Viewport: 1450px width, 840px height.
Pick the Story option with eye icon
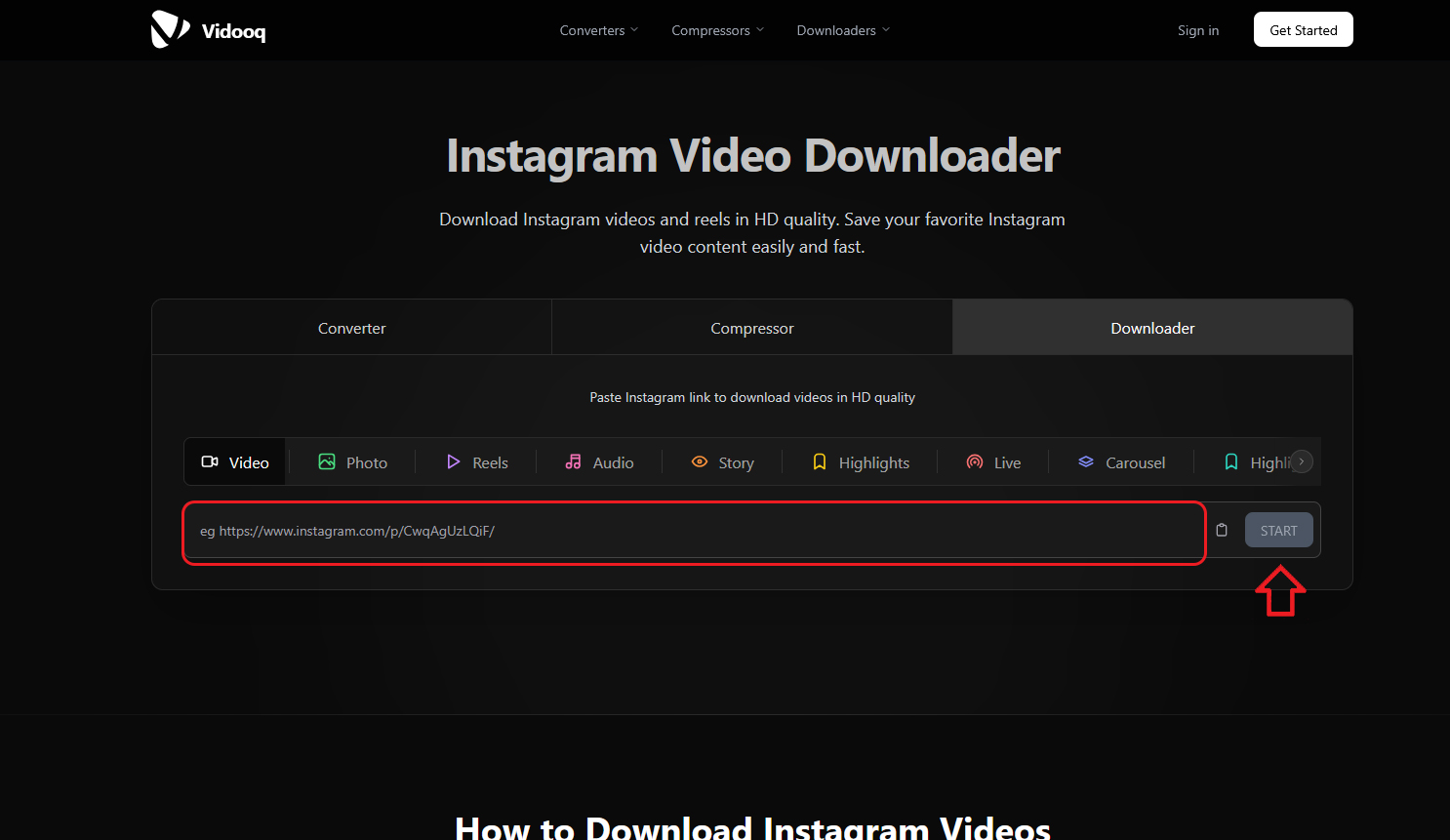pos(722,462)
